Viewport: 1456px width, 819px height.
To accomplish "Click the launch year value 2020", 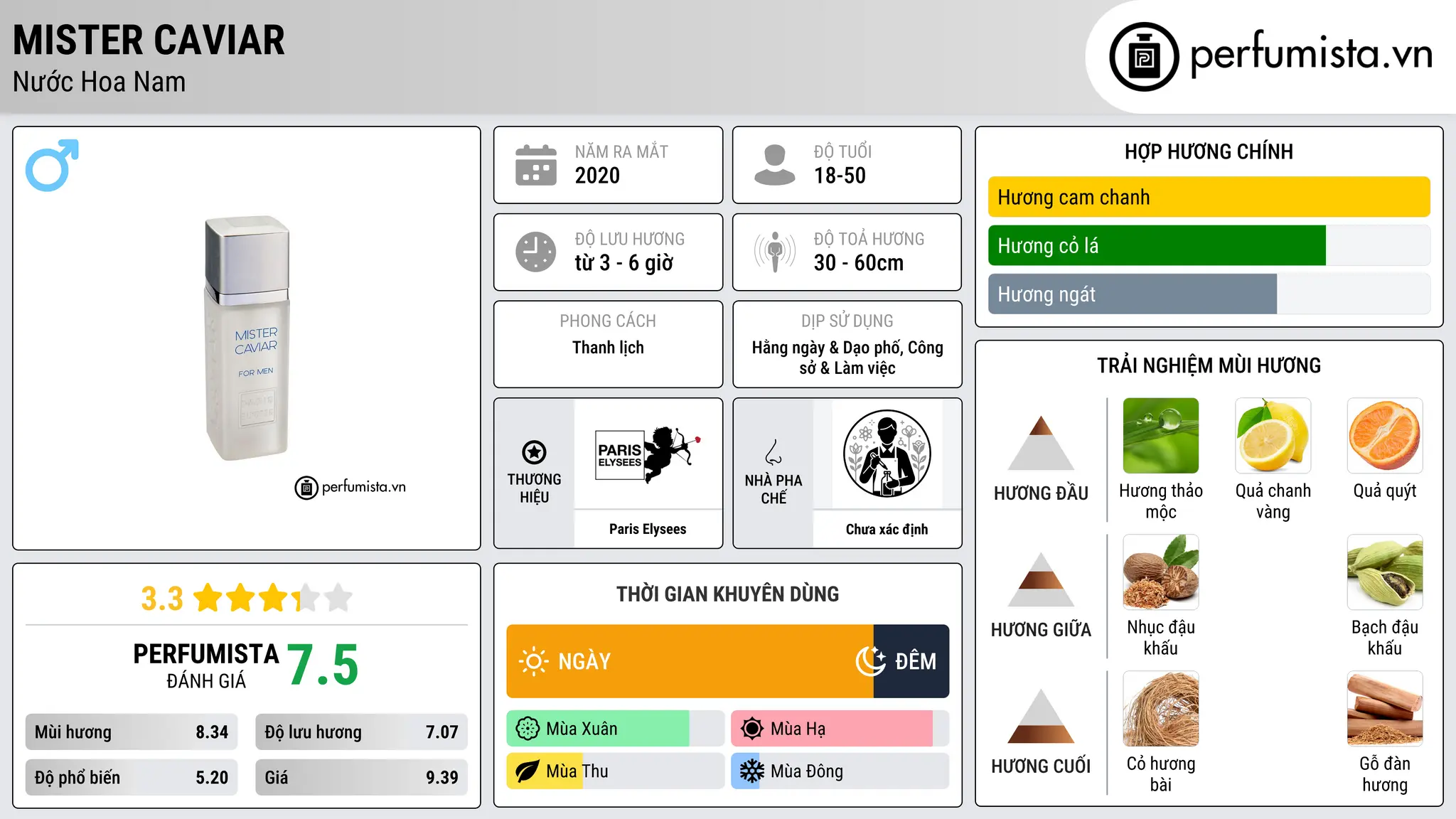I will coord(597,176).
